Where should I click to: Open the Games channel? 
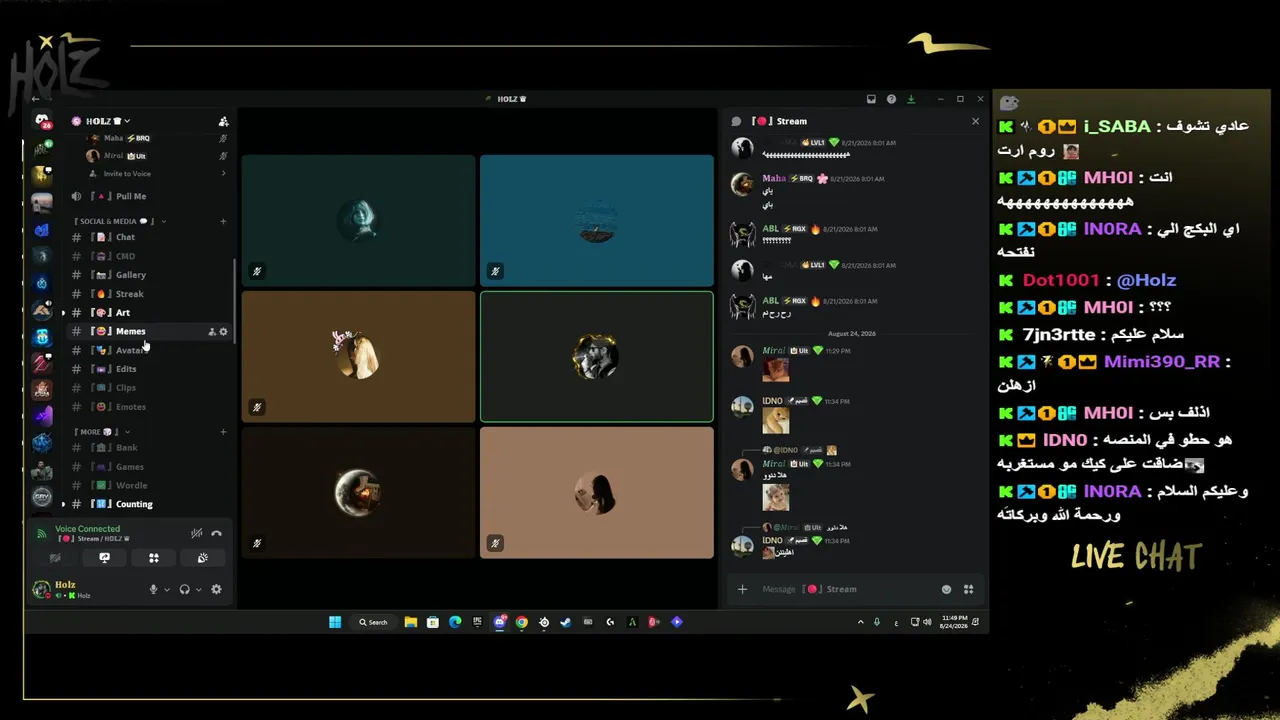click(150, 467)
